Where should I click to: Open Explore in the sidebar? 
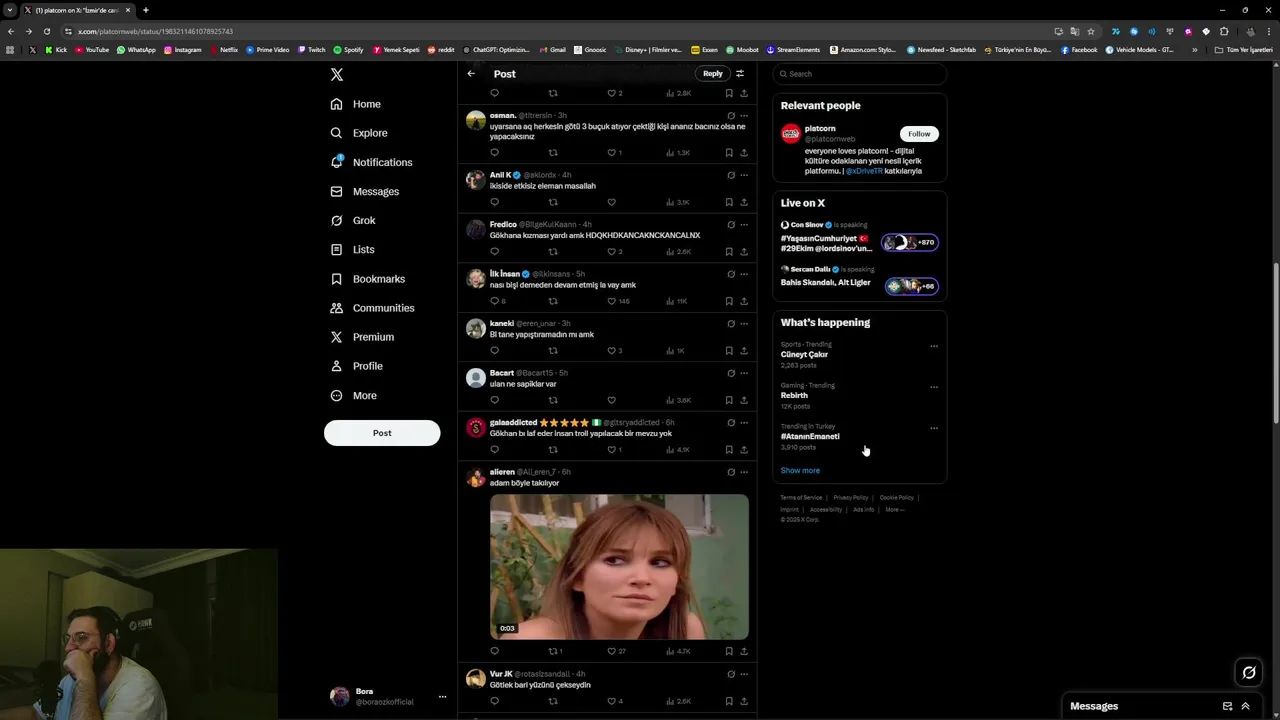[x=359, y=133]
